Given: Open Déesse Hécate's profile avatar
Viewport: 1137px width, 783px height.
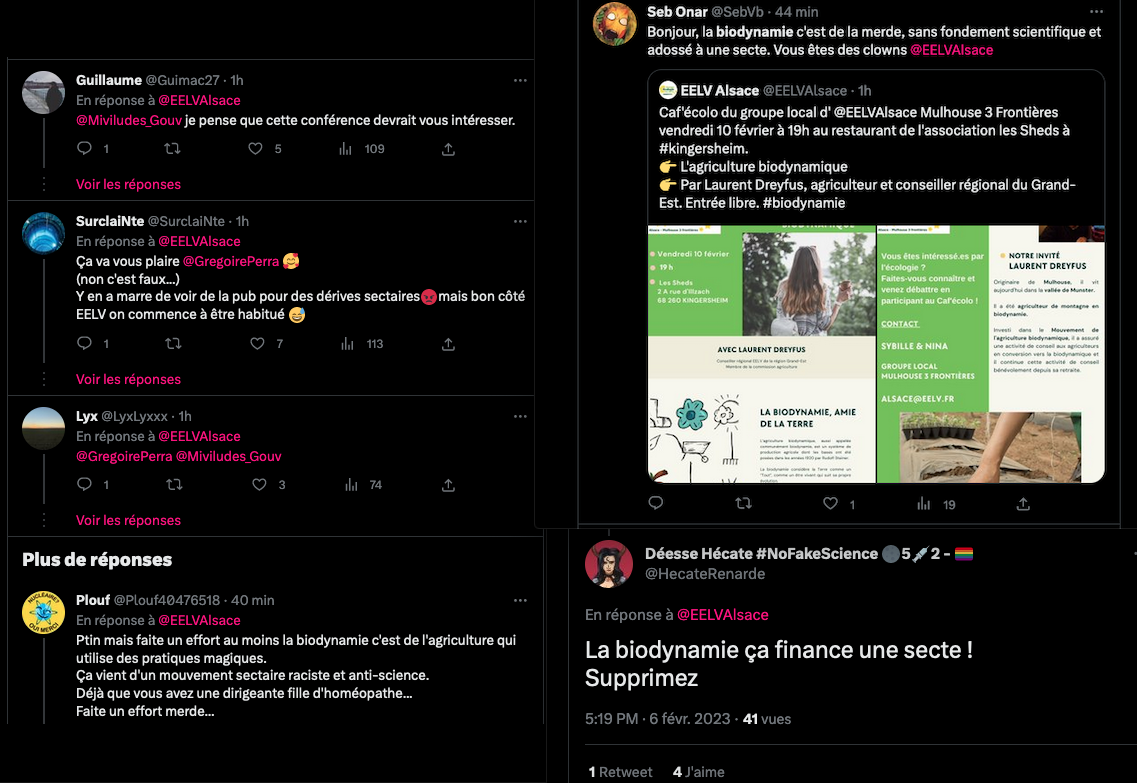Looking at the screenshot, I should coord(609,563).
